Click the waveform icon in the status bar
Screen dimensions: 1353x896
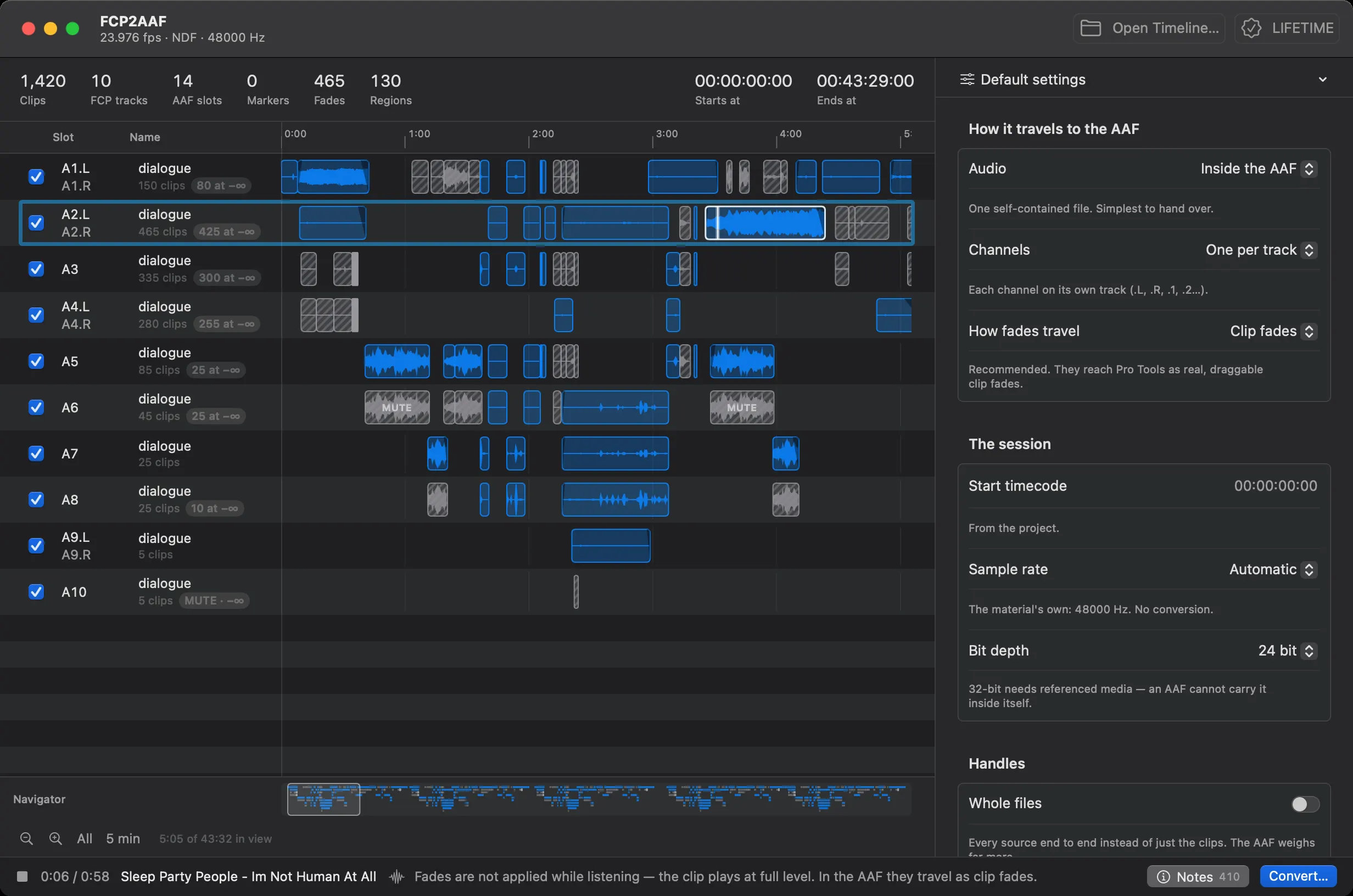pos(396,876)
